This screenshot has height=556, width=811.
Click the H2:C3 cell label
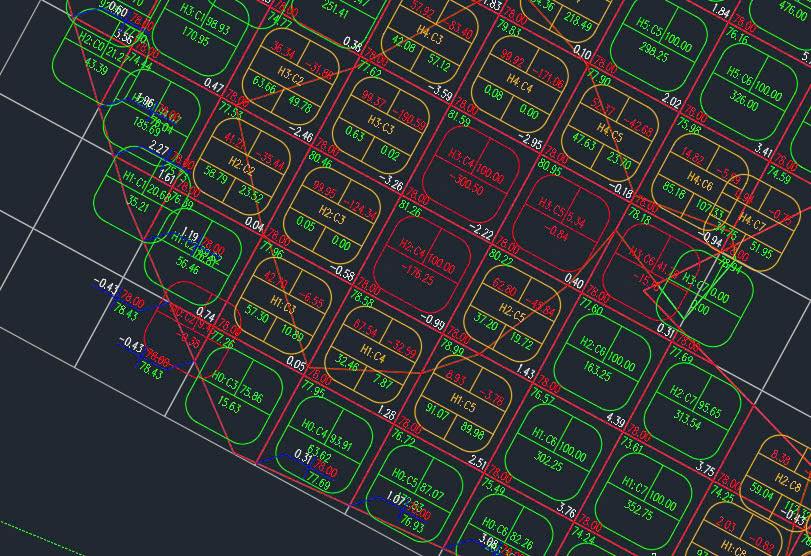point(332,215)
